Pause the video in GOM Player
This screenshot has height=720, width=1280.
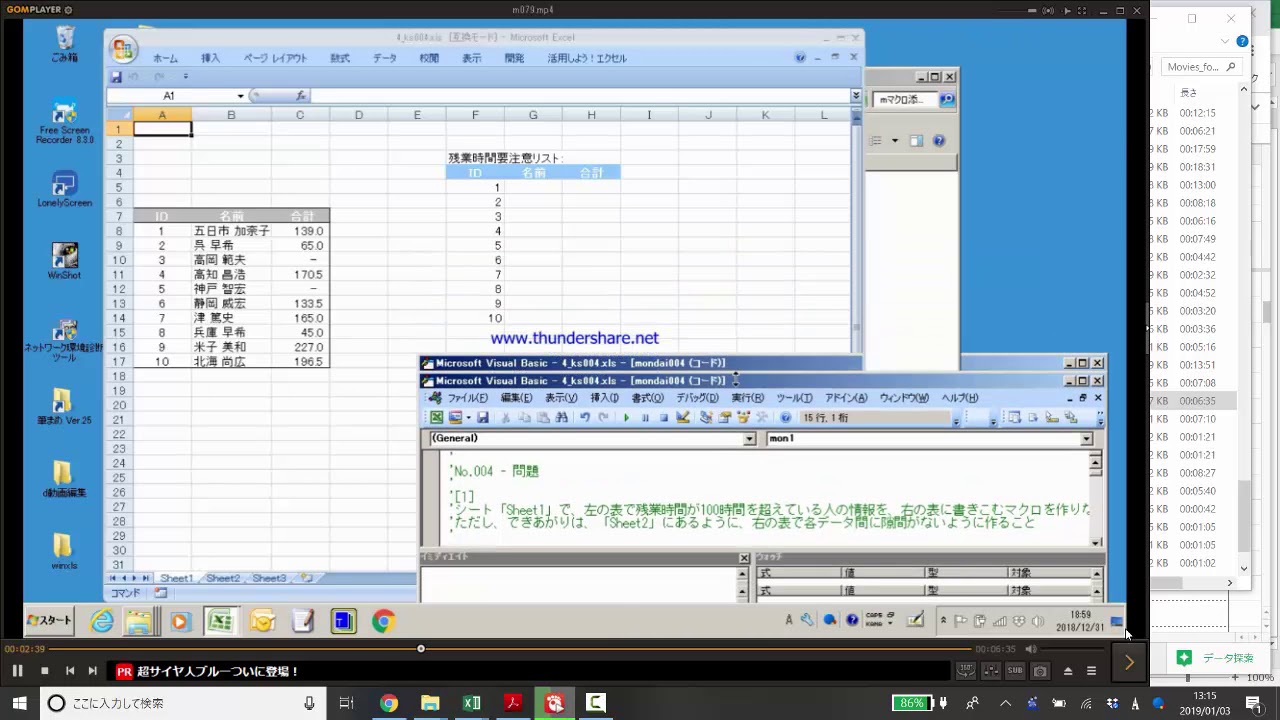17,671
